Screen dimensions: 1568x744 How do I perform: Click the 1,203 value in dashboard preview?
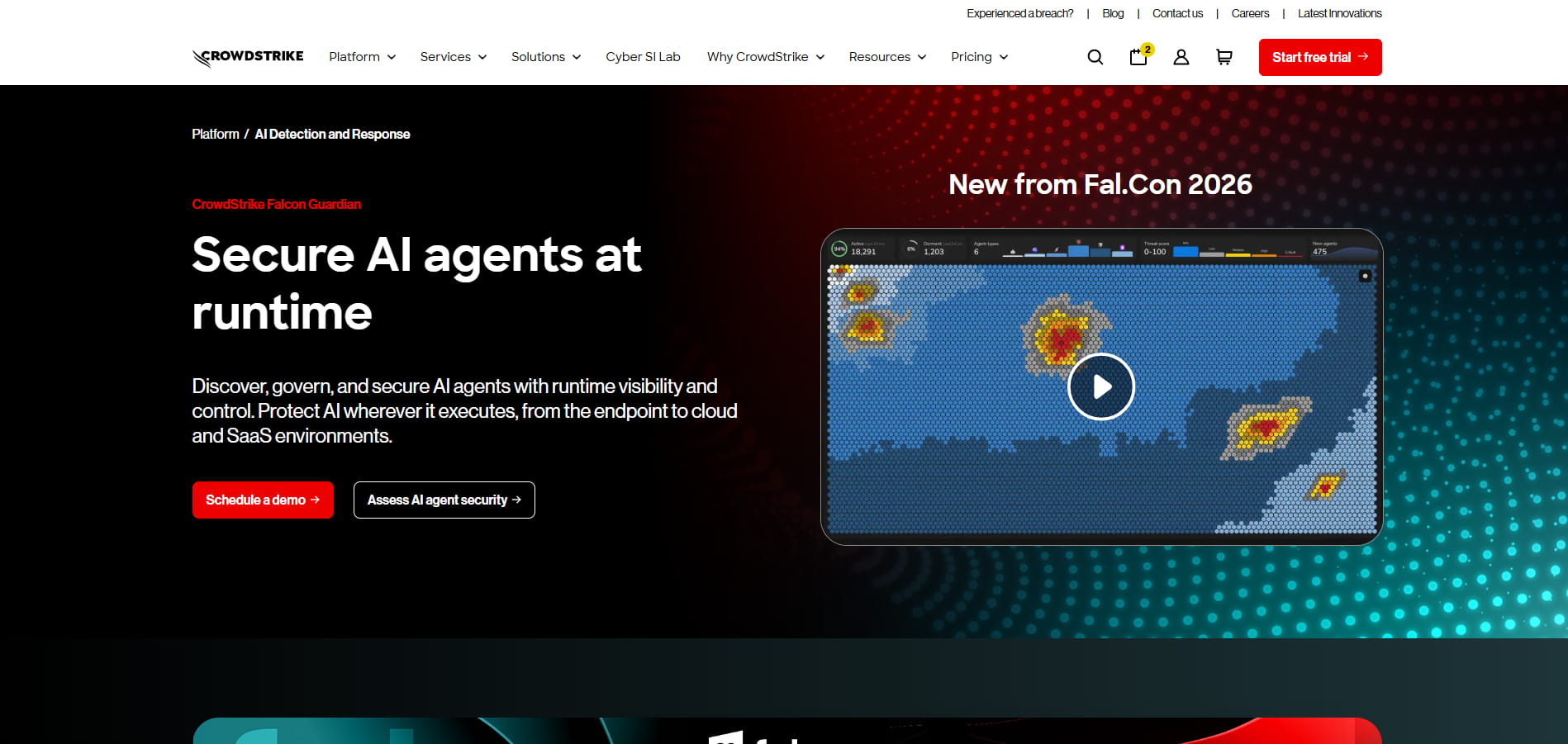point(934,252)
